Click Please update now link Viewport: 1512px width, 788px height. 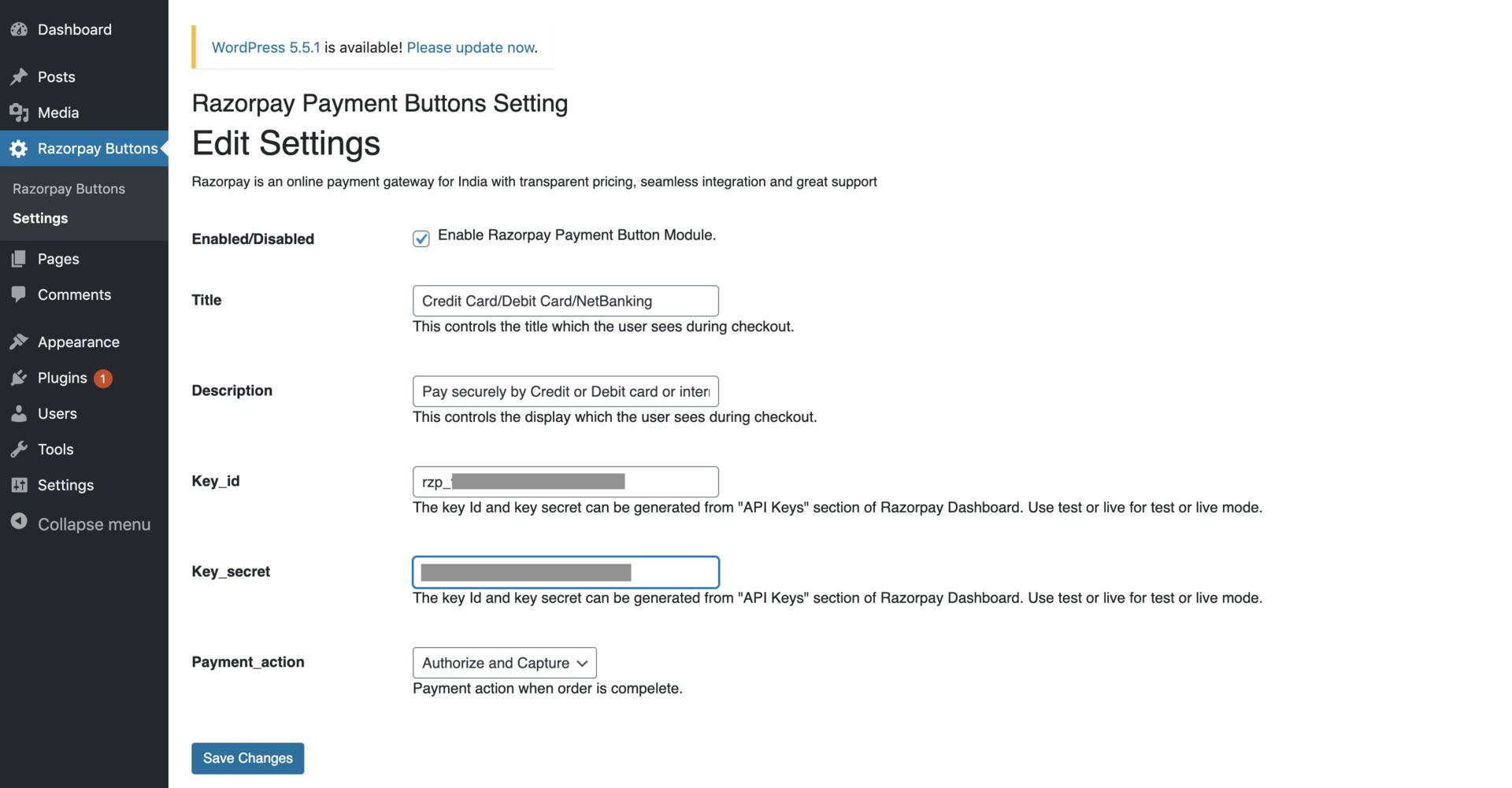[x=470, y=47]
